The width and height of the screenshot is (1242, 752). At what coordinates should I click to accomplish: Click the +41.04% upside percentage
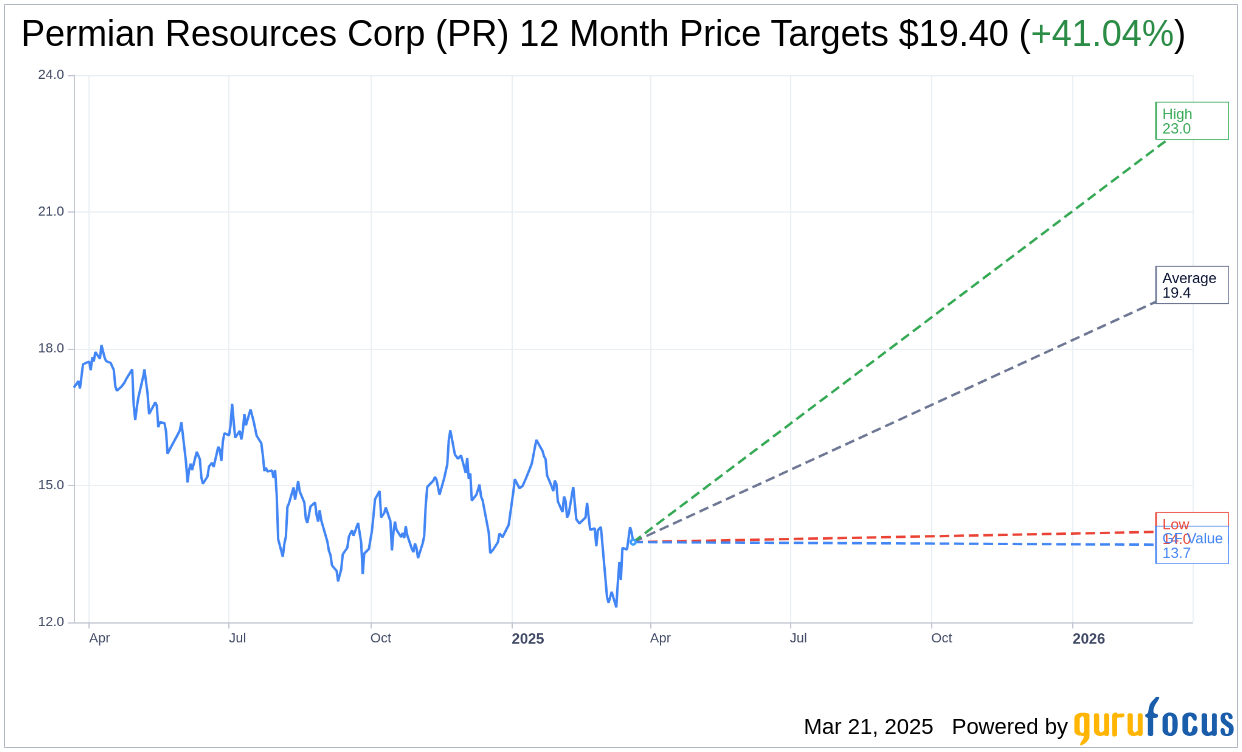point(1102,34)
